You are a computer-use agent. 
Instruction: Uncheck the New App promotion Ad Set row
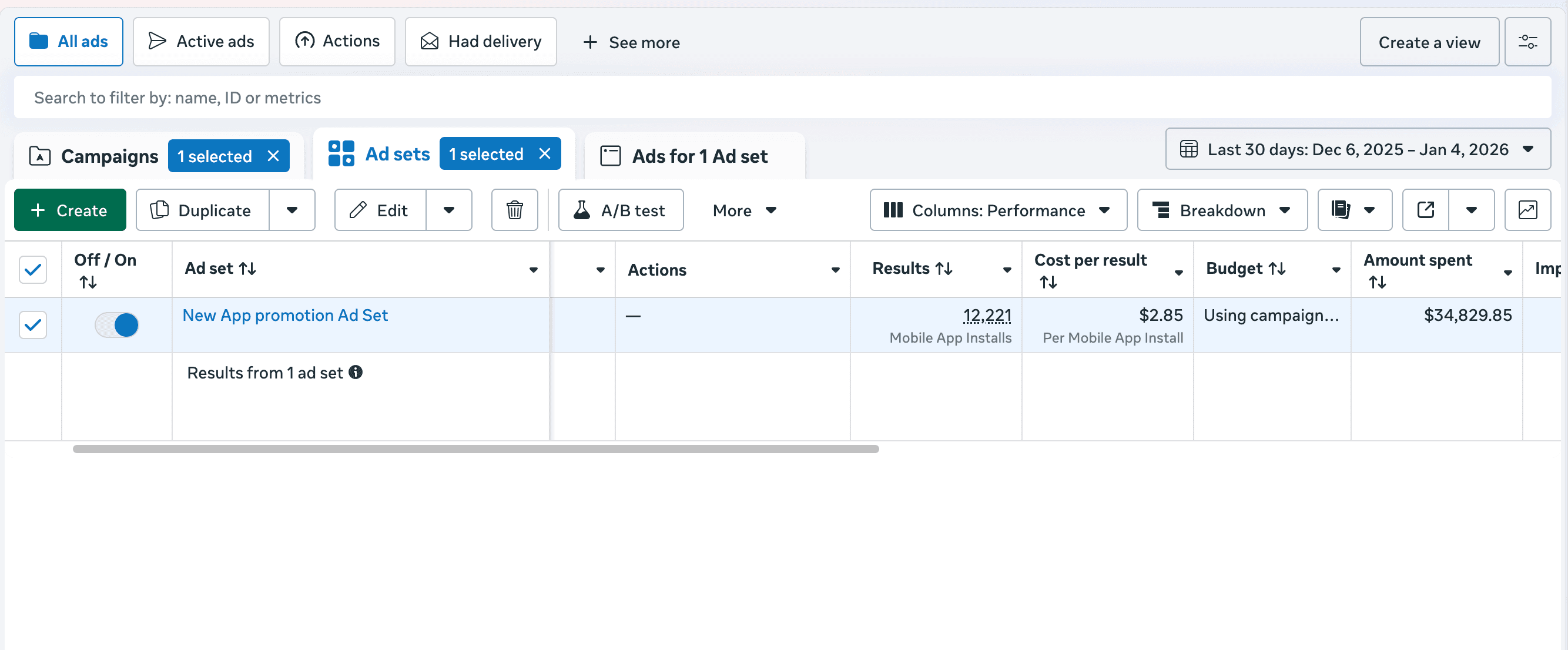pyautogui.click(x=32, y=325)
